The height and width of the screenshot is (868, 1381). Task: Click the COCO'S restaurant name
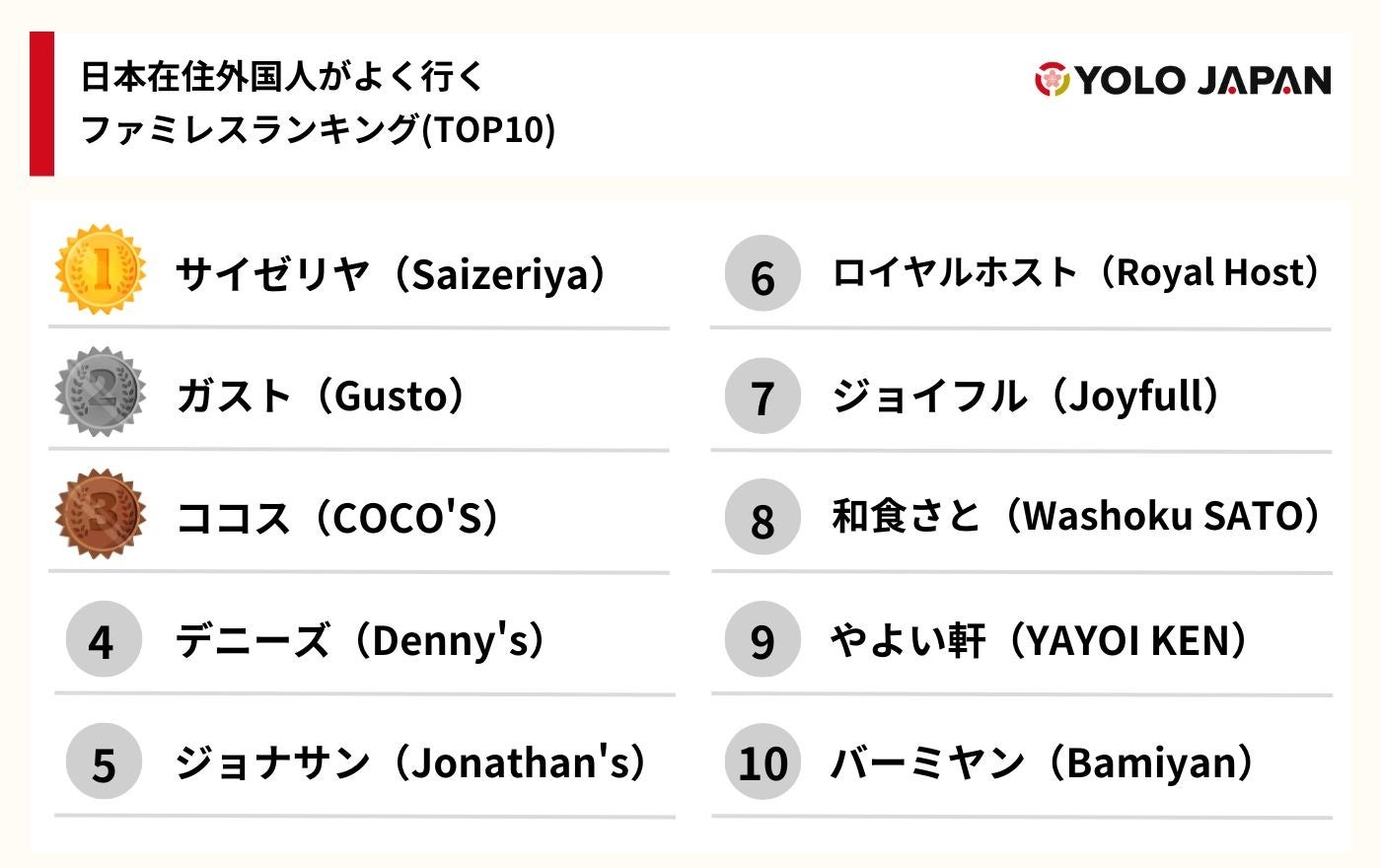click(337, 517)
